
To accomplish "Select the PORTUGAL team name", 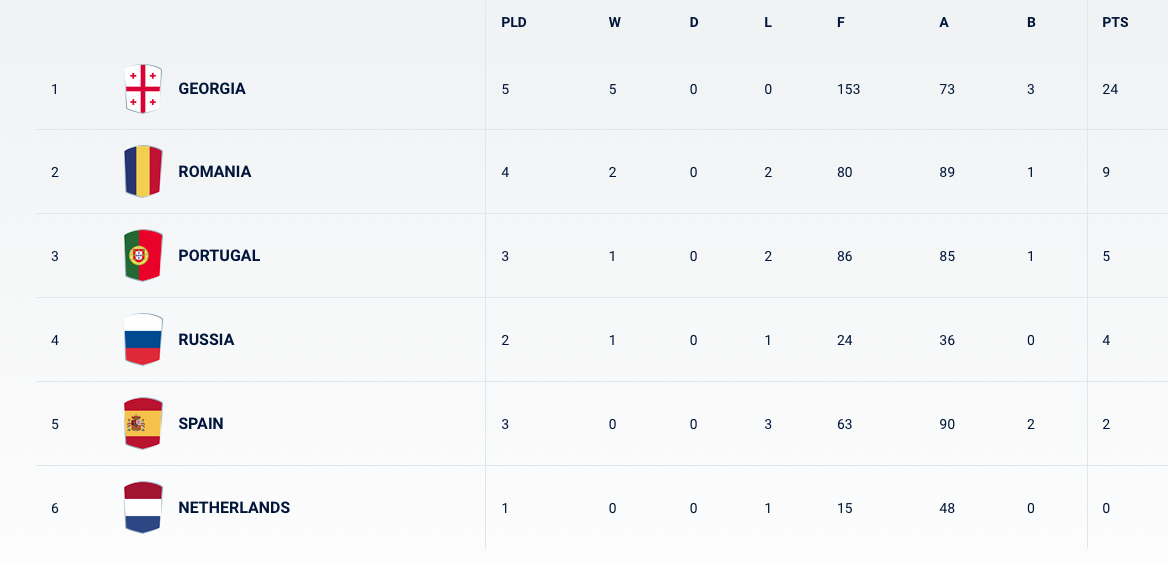I will point(219,256).
